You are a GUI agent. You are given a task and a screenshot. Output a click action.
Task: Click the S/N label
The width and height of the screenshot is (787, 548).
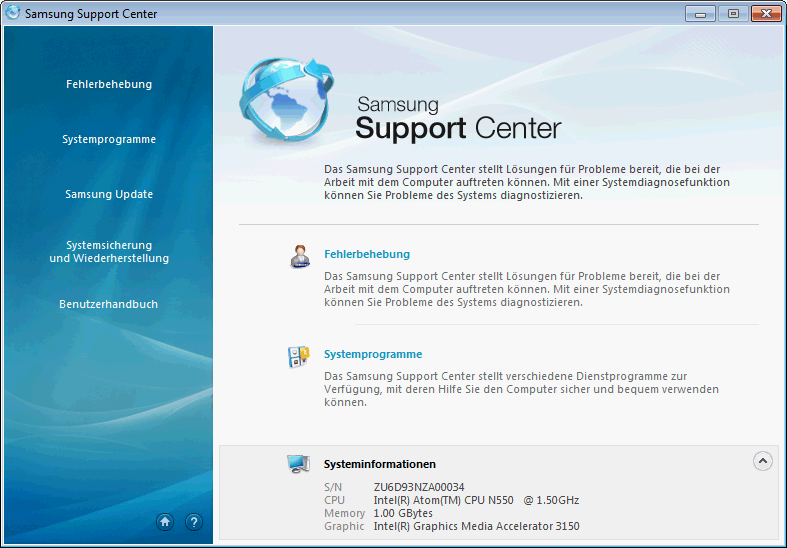click(x=333, y=487)
